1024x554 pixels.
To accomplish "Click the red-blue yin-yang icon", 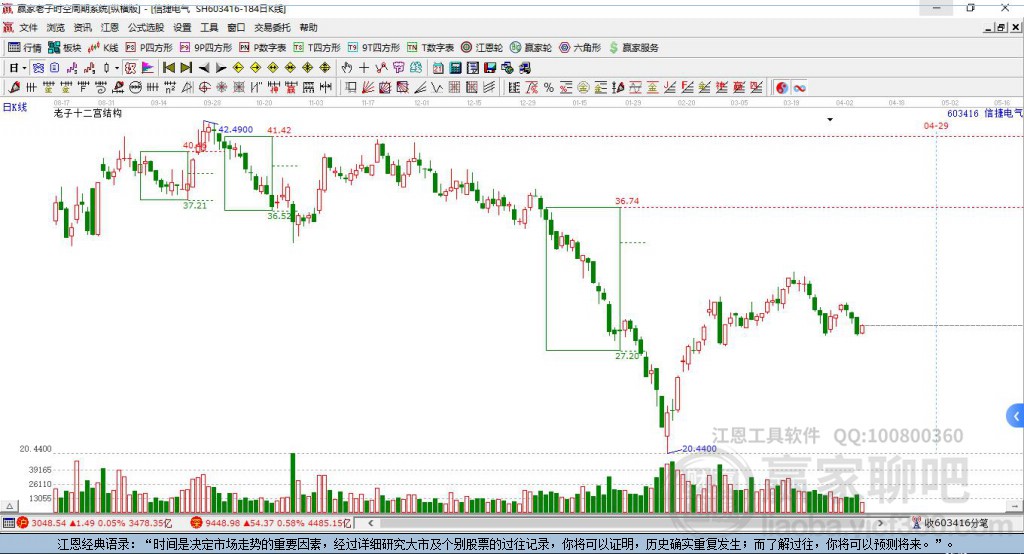I will coord(782,88).
